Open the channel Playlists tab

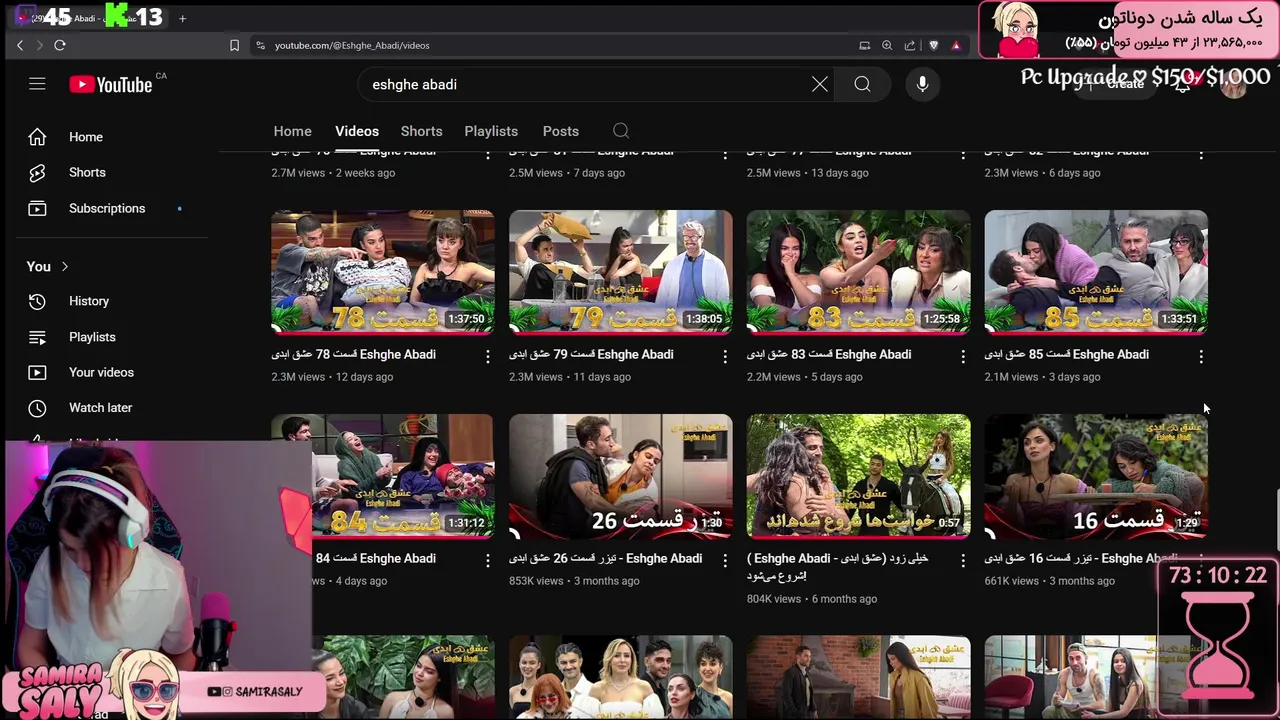pyautogui.click(x=491, y=131)
